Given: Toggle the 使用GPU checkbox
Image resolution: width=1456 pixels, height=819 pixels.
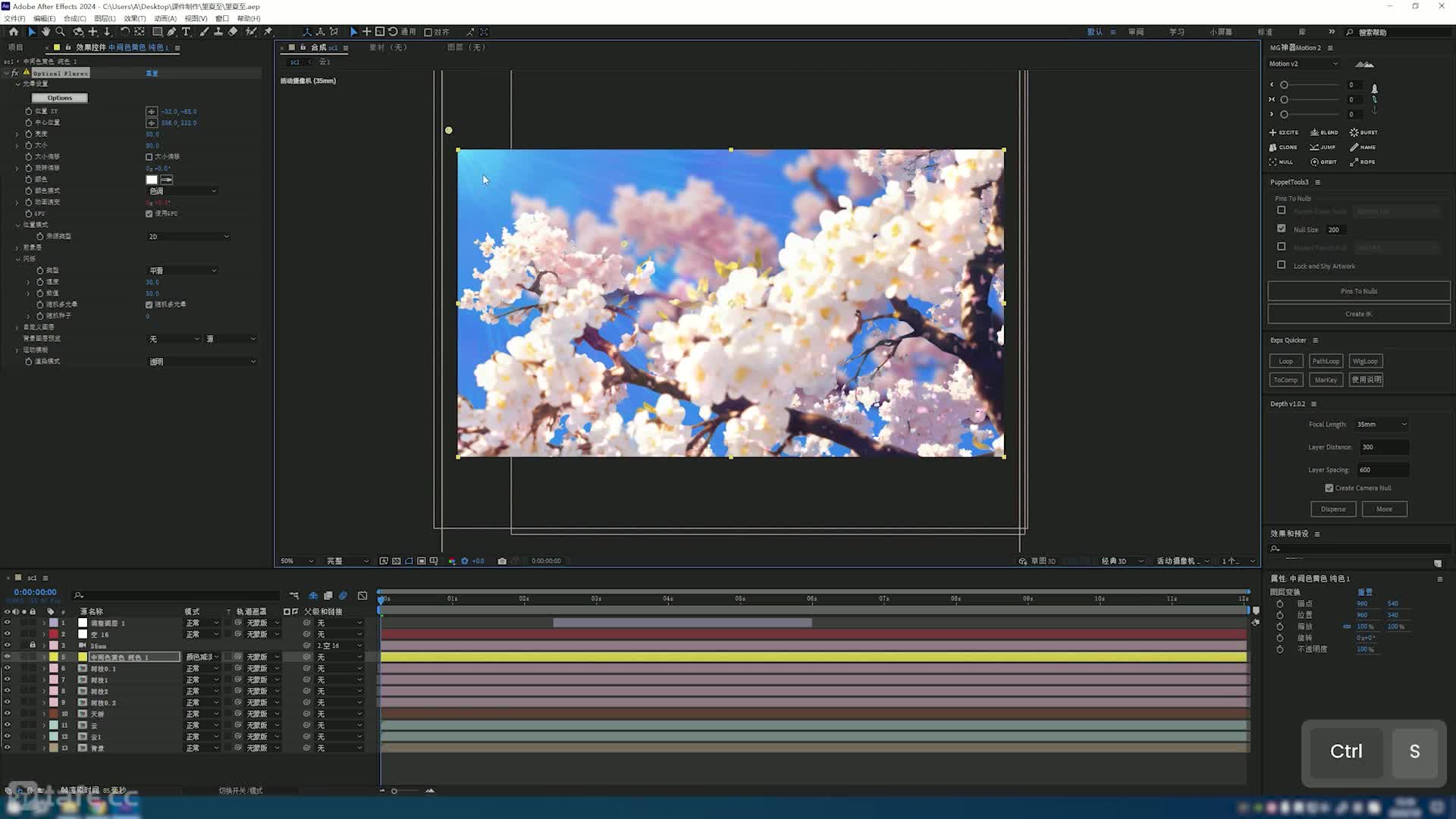Looking at the screenshot, I should tap(149, 214).
